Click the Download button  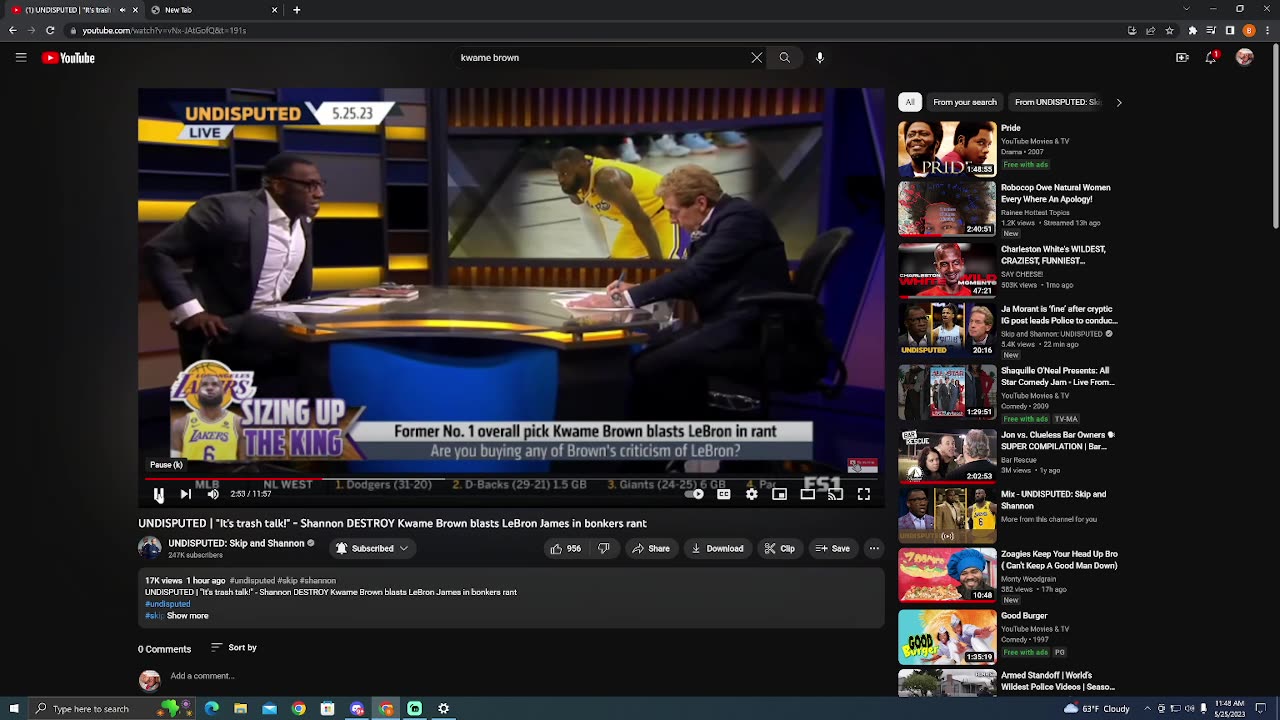click(x=718, y=548)
